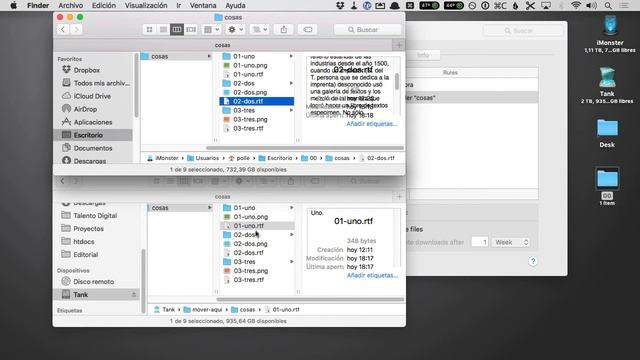Viewport: 640px width, 360px height.
Task: Open the Archivo menu
Action: 71,5
